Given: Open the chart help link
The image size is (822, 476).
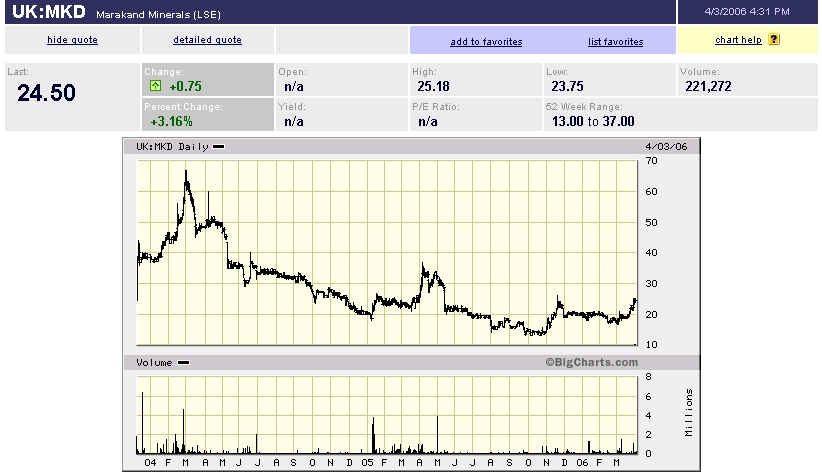Looking at the screenshot, I should (x=738, y=40).
